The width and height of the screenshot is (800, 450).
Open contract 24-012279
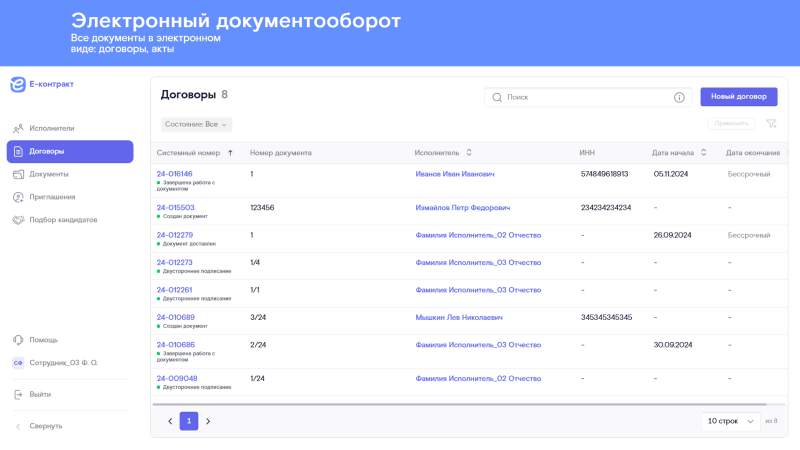tap(174, 235)
